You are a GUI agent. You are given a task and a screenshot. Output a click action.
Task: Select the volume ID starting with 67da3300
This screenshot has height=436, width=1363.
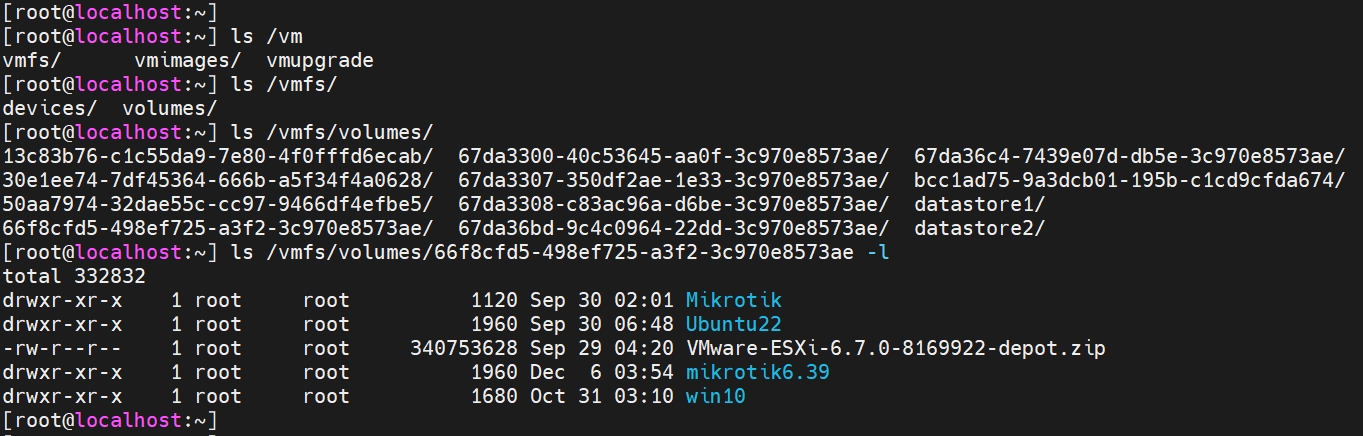click(x=673, y=156)
